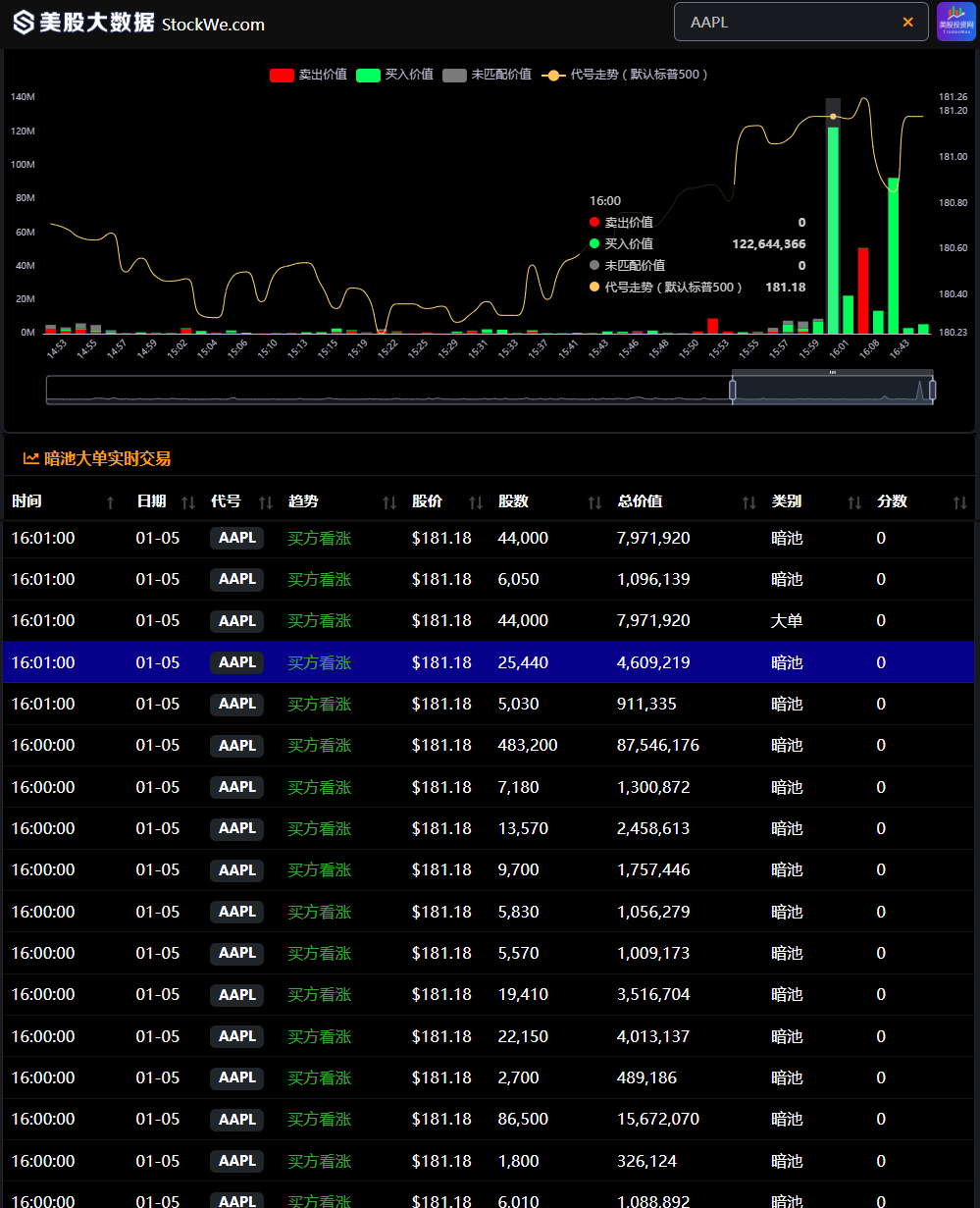980x1208 pixels.
Task: Click the AAPL badge in the 15,672,070 row
Action: [x=237, y=1120]
